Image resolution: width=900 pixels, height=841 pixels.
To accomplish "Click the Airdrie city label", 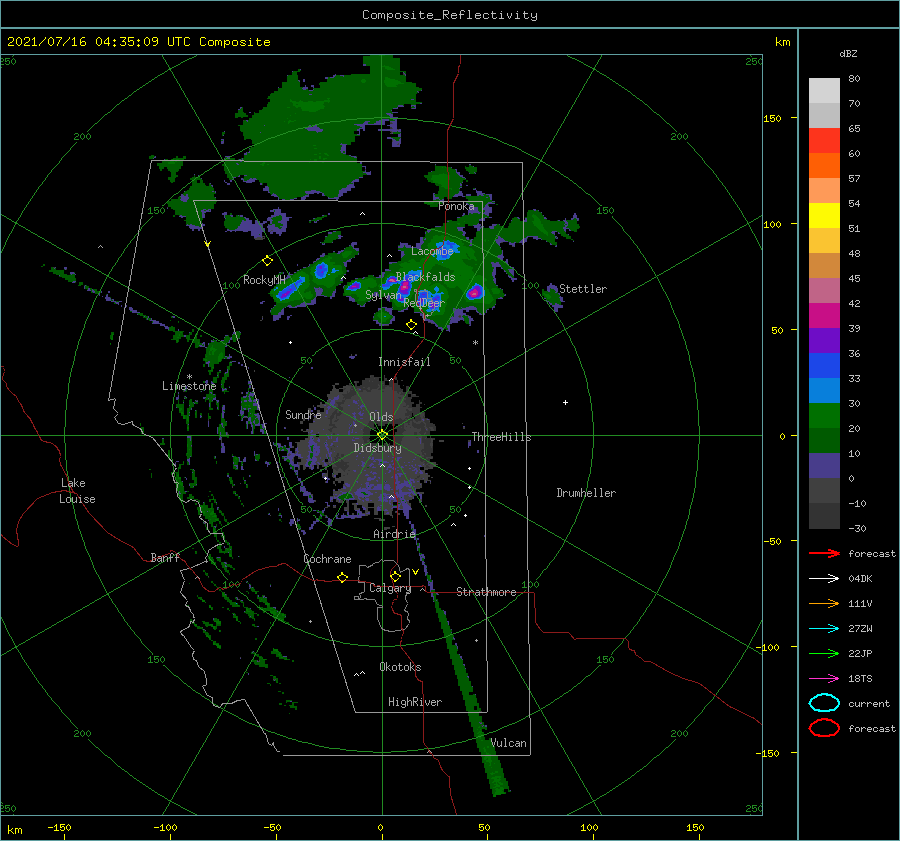I will pos(394,534).
